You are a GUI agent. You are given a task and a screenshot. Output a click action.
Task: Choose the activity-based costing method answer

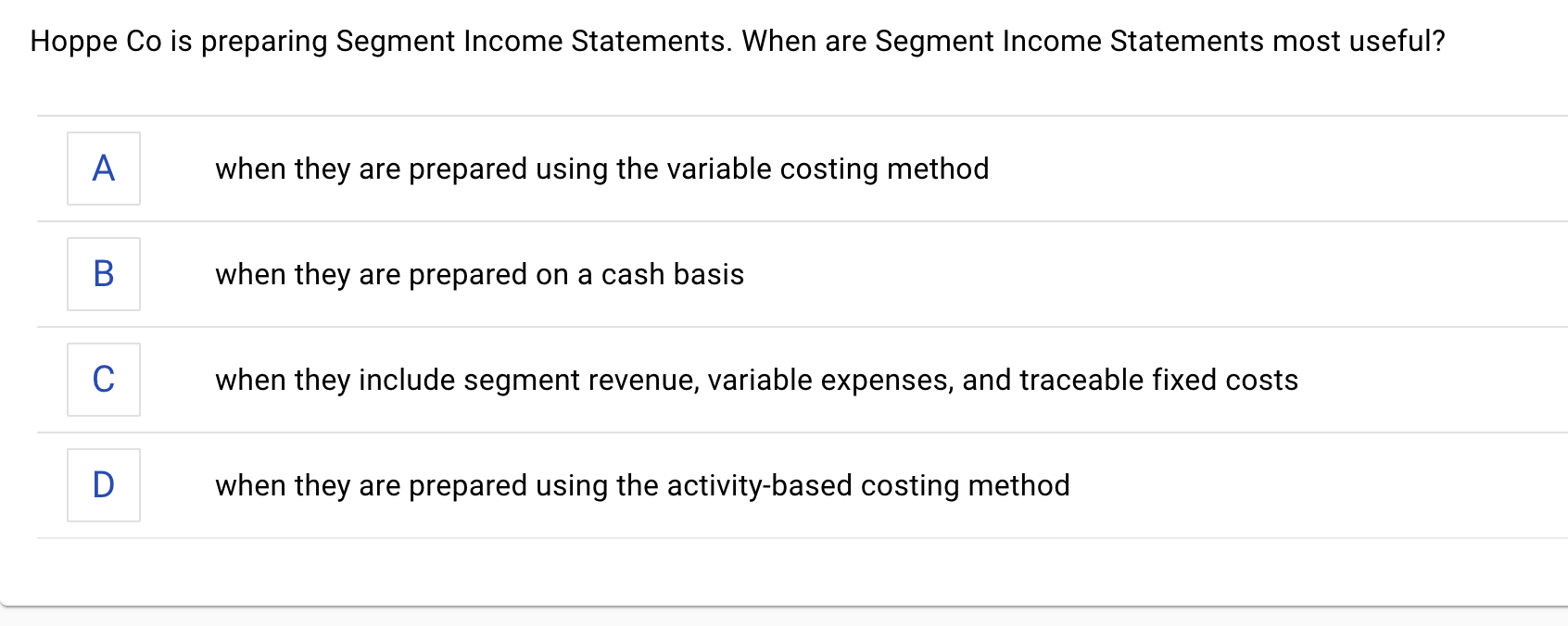coord(642,485)
